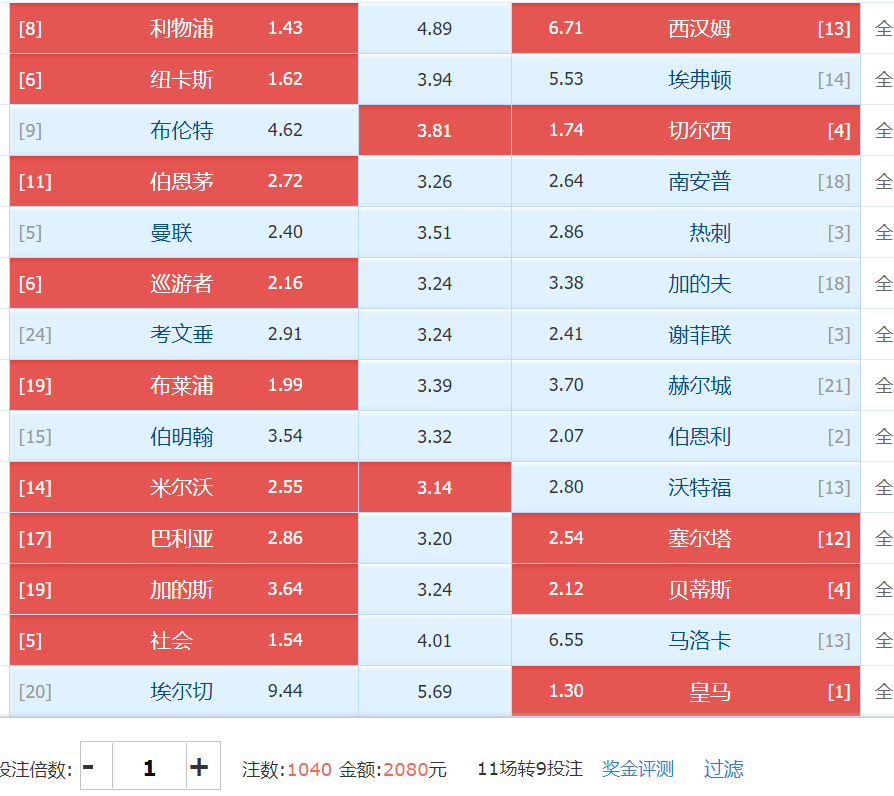
Task: Pick the draw odds in 加的斯 row
Action: click(434, 589)
